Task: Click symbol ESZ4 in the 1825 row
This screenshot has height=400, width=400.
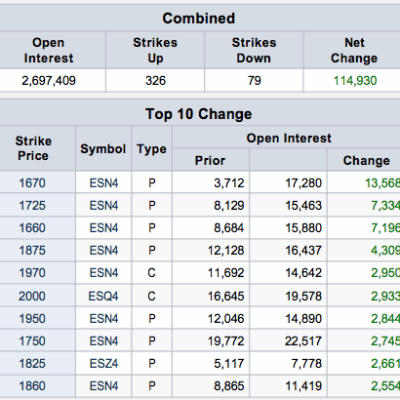Action: pos(104,364)
